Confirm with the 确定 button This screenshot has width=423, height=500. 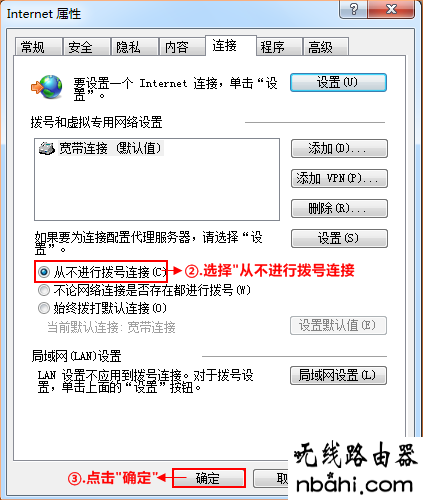[x=209, y=478]
